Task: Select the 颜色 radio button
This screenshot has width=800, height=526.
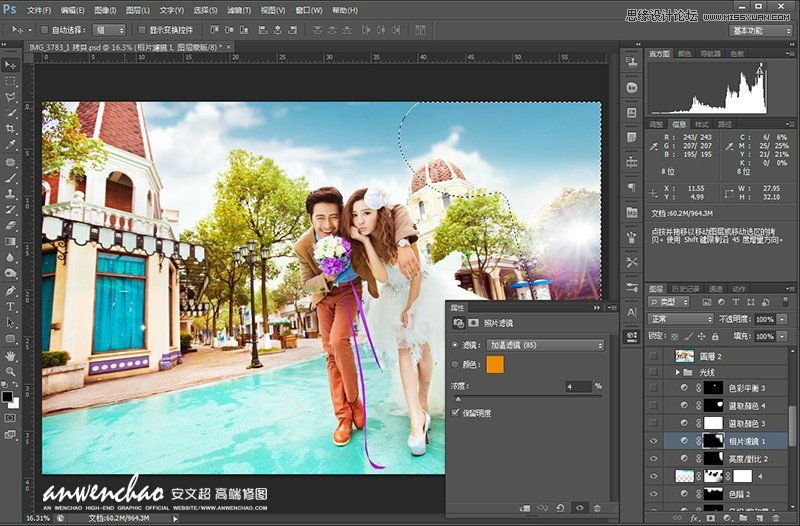Action: coord(455,364)
